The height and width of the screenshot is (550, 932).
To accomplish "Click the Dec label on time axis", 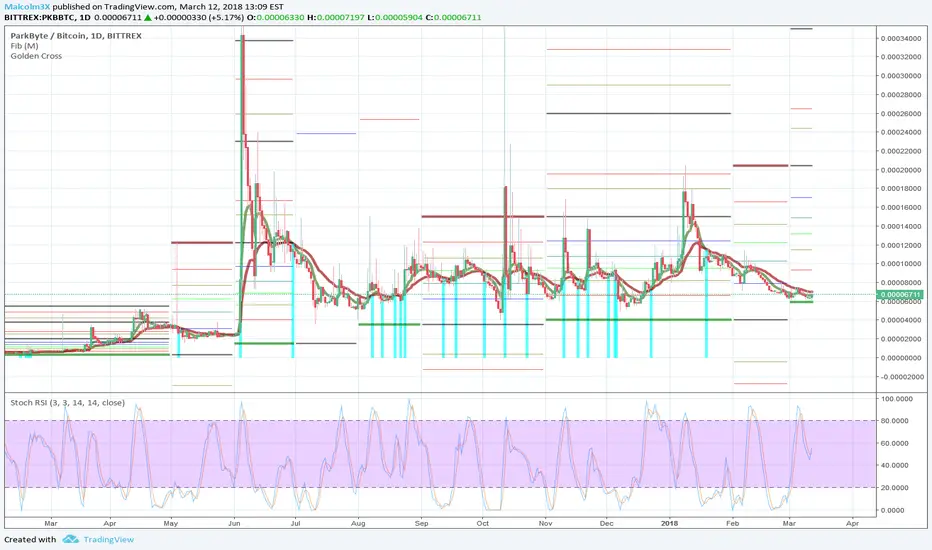I will tap(606, 524).
